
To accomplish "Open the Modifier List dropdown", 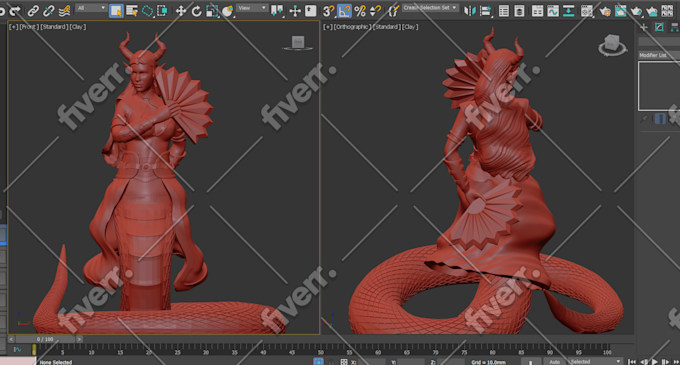I will tap(659, 55).
